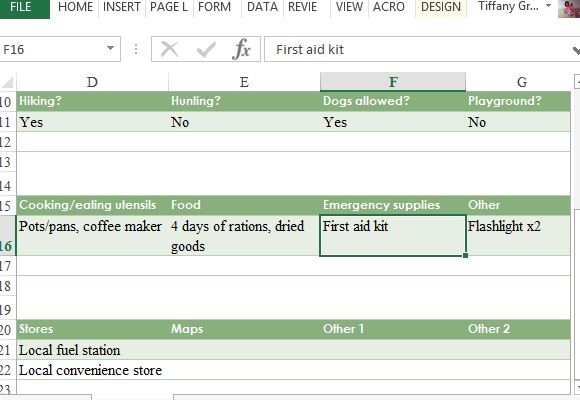Switch to the HOME ribbon tab

pyautogui.click(x=75, y=7)
